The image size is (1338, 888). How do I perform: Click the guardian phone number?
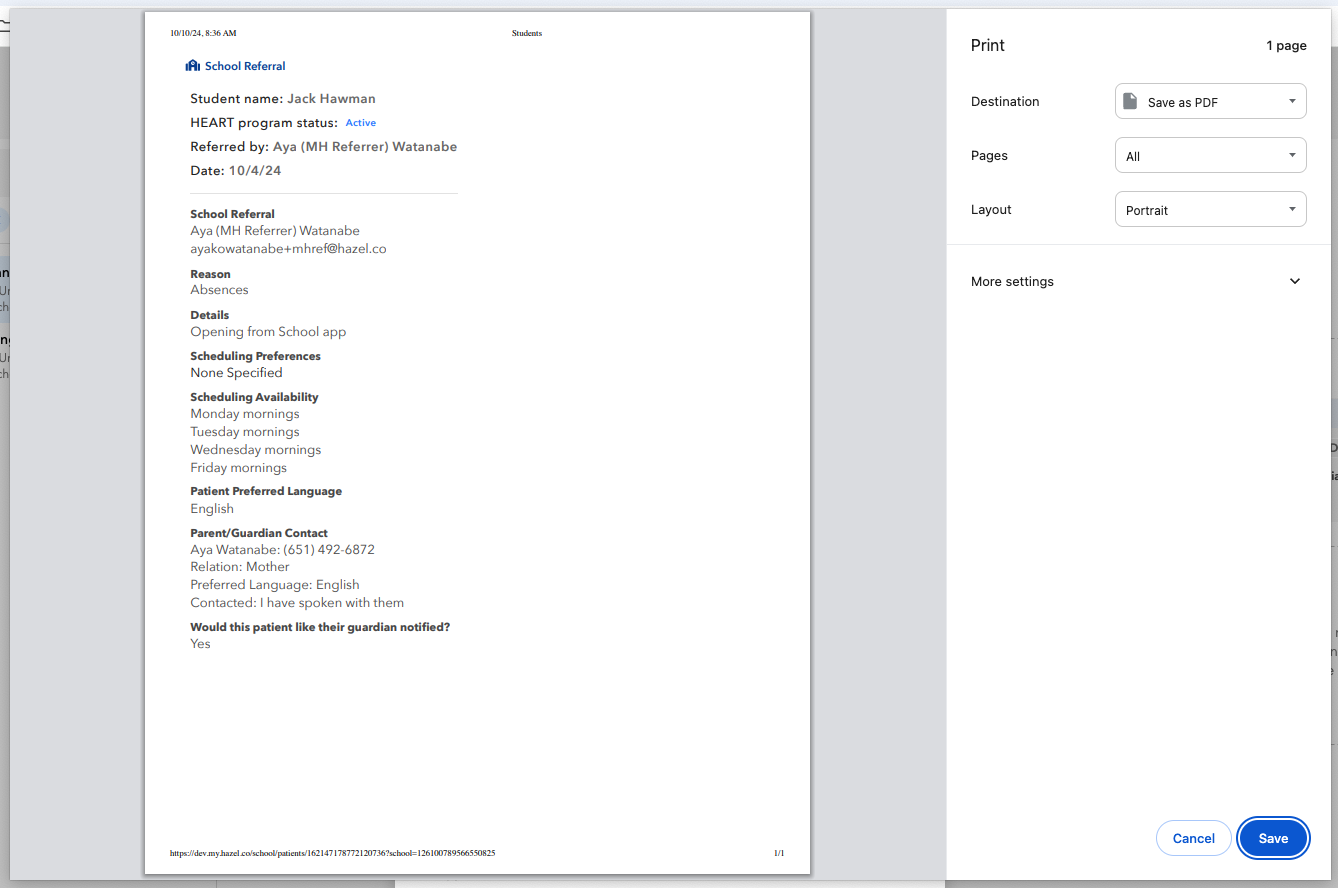coord(329,549)
